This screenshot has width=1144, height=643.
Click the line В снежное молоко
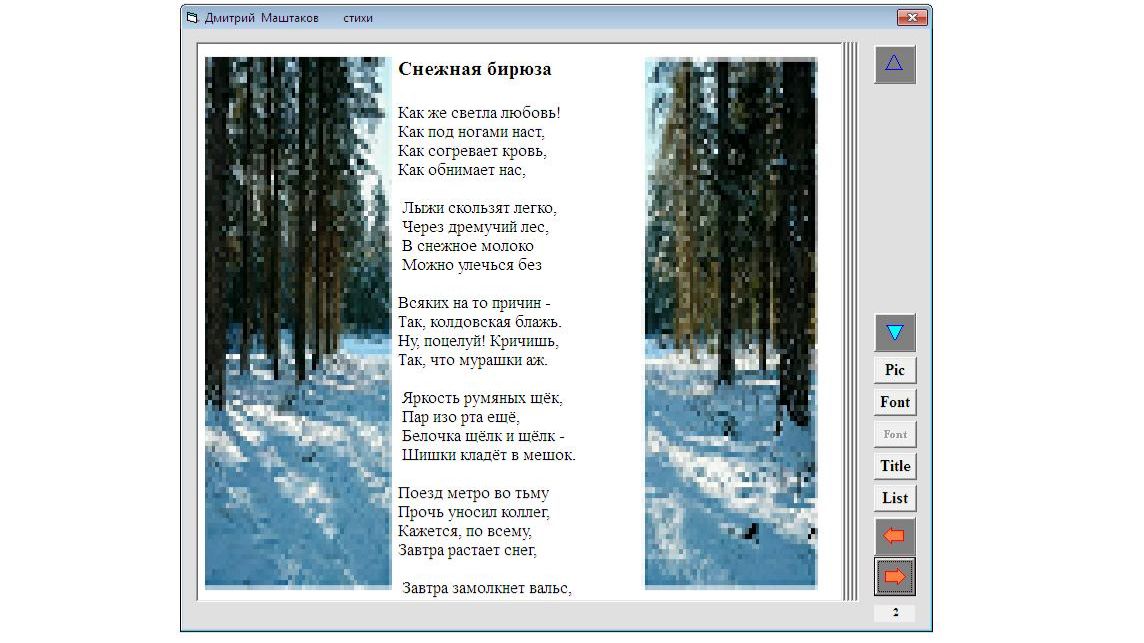pos(468,246)
